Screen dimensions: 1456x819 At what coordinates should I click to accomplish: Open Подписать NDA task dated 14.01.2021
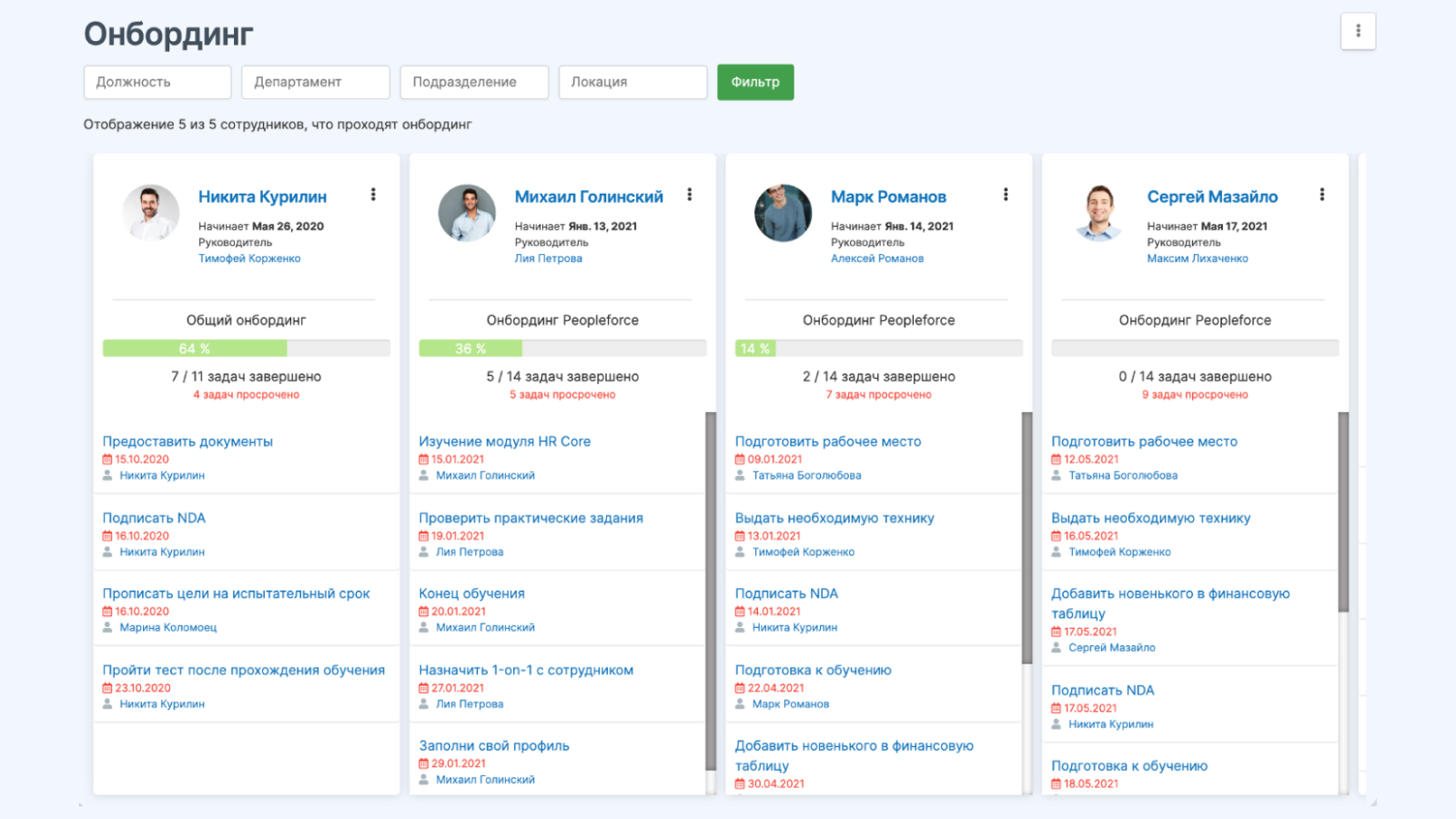click(x=786, y=593)
